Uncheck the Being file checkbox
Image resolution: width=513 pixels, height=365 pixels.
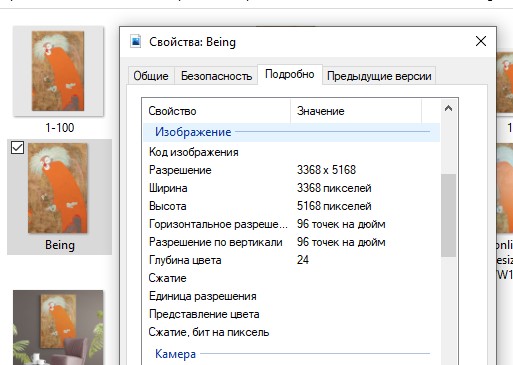pyautogui.click(x=17, y=147)
